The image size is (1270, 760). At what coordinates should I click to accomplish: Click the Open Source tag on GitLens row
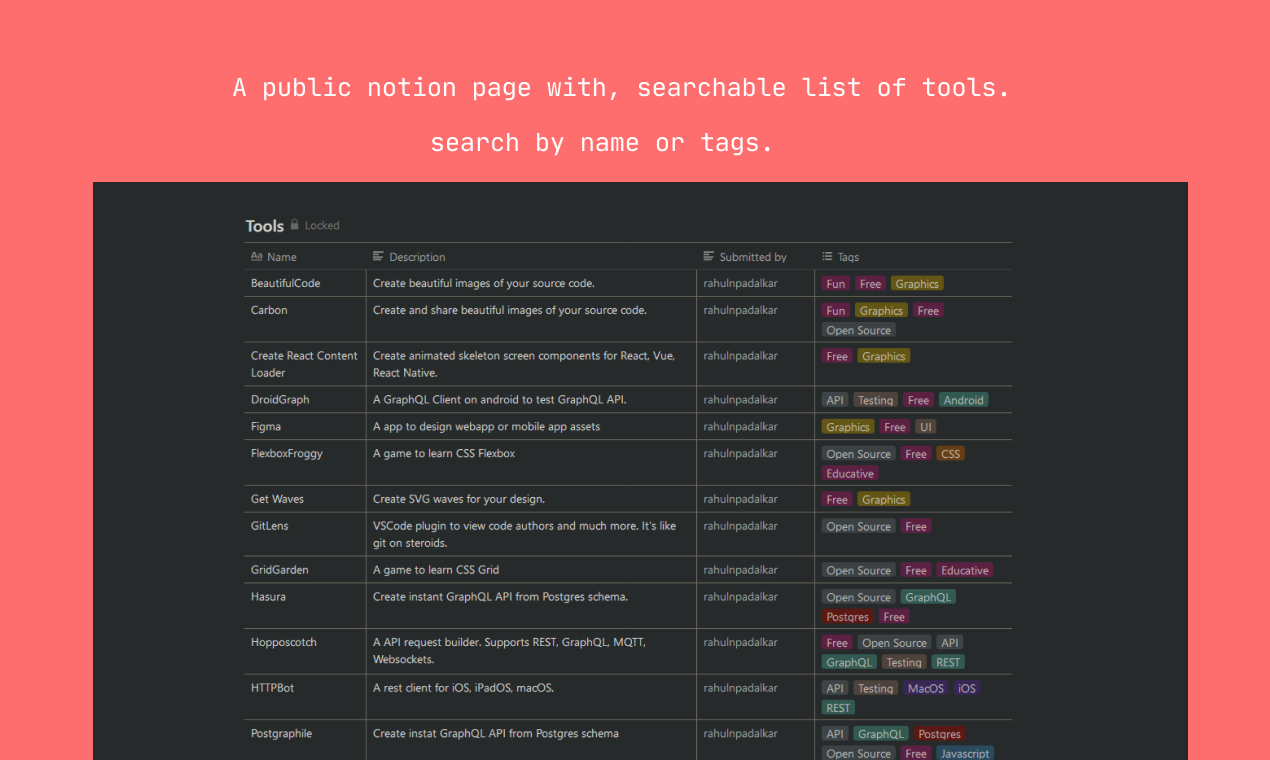pos(858,526)
